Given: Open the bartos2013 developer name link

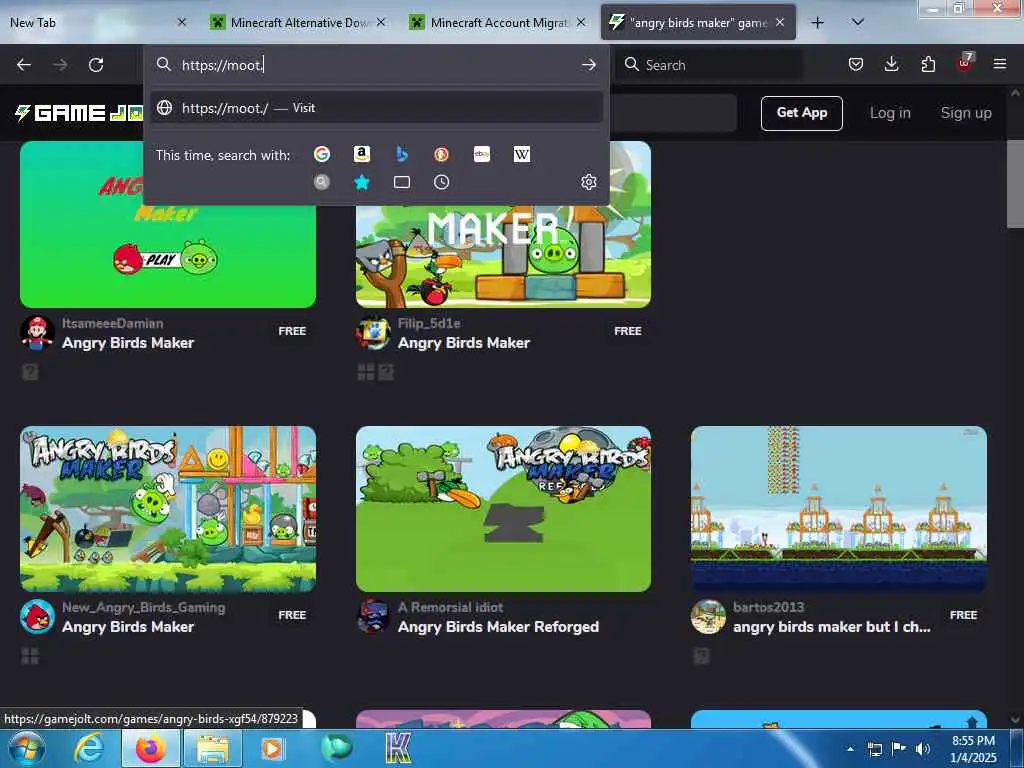Looking at the screenshot, I should coord(768,607).
